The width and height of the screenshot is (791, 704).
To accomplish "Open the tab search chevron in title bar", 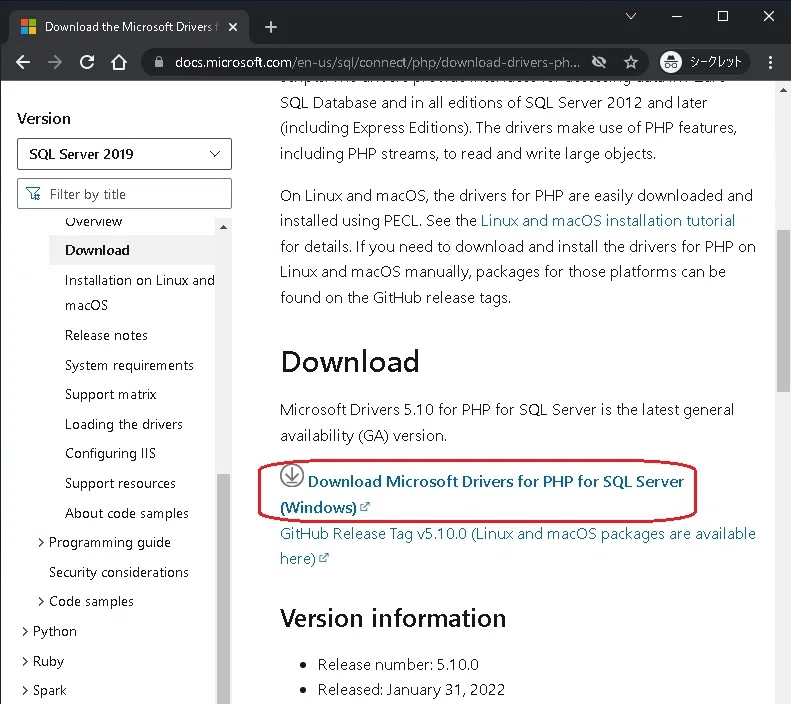I will pos(631,16).
